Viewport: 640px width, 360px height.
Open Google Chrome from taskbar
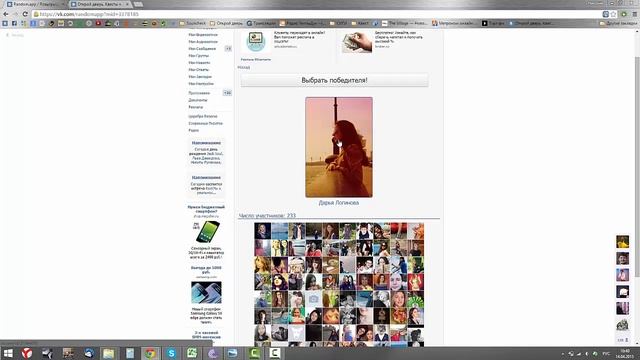click(x=150, y=353)
